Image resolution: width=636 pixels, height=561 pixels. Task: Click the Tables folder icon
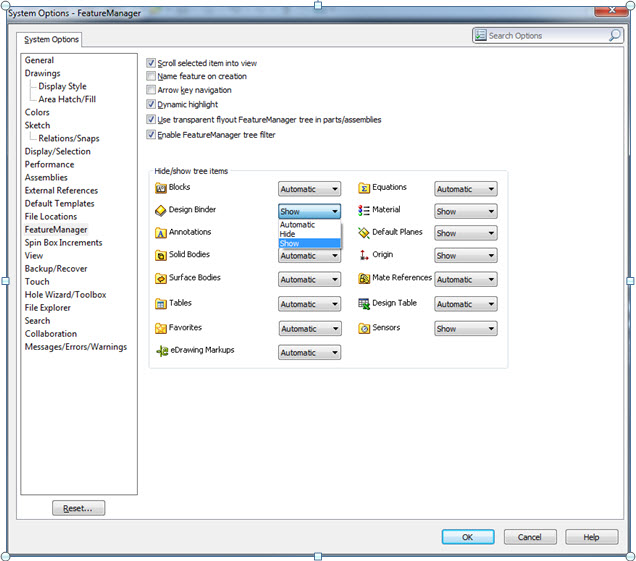tap(161, 303)
